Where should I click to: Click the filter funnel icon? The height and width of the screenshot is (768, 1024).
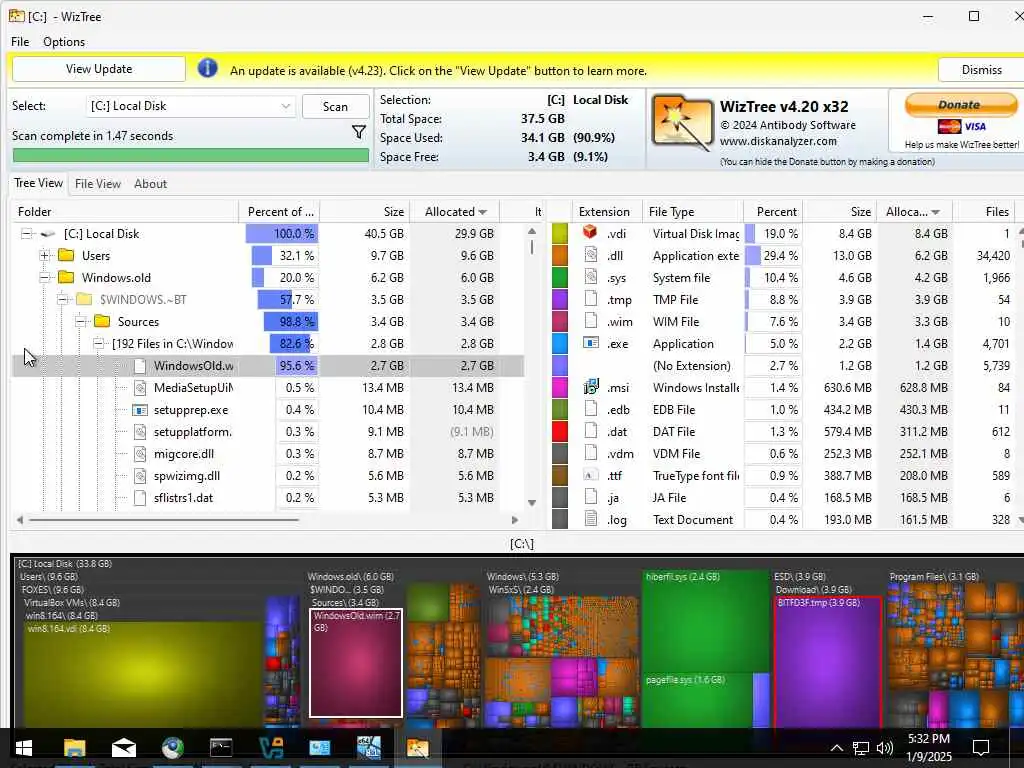pos(359,133)
